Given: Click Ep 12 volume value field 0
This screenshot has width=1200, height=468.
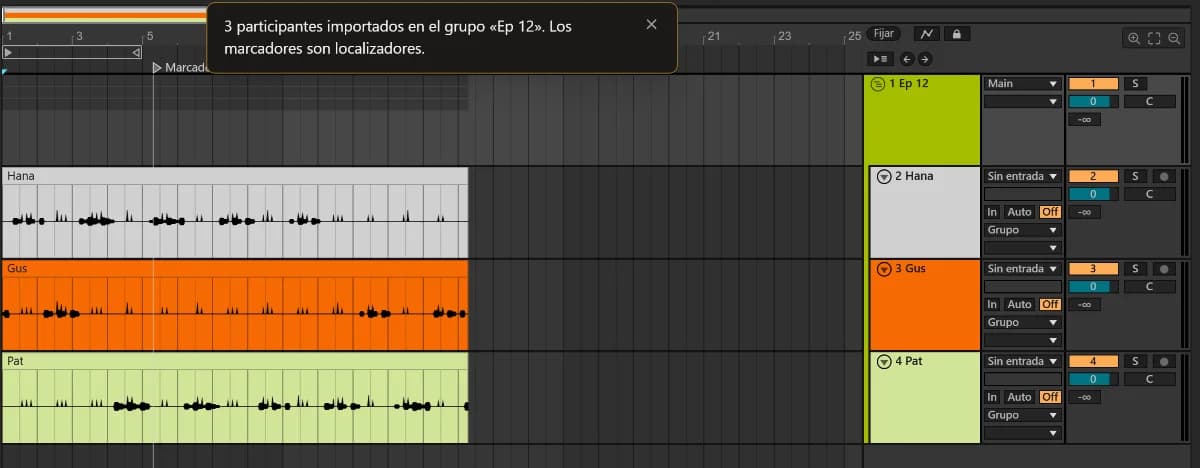Looking at the screenshot, I should pyautogui.click(x=1093, y=101).
